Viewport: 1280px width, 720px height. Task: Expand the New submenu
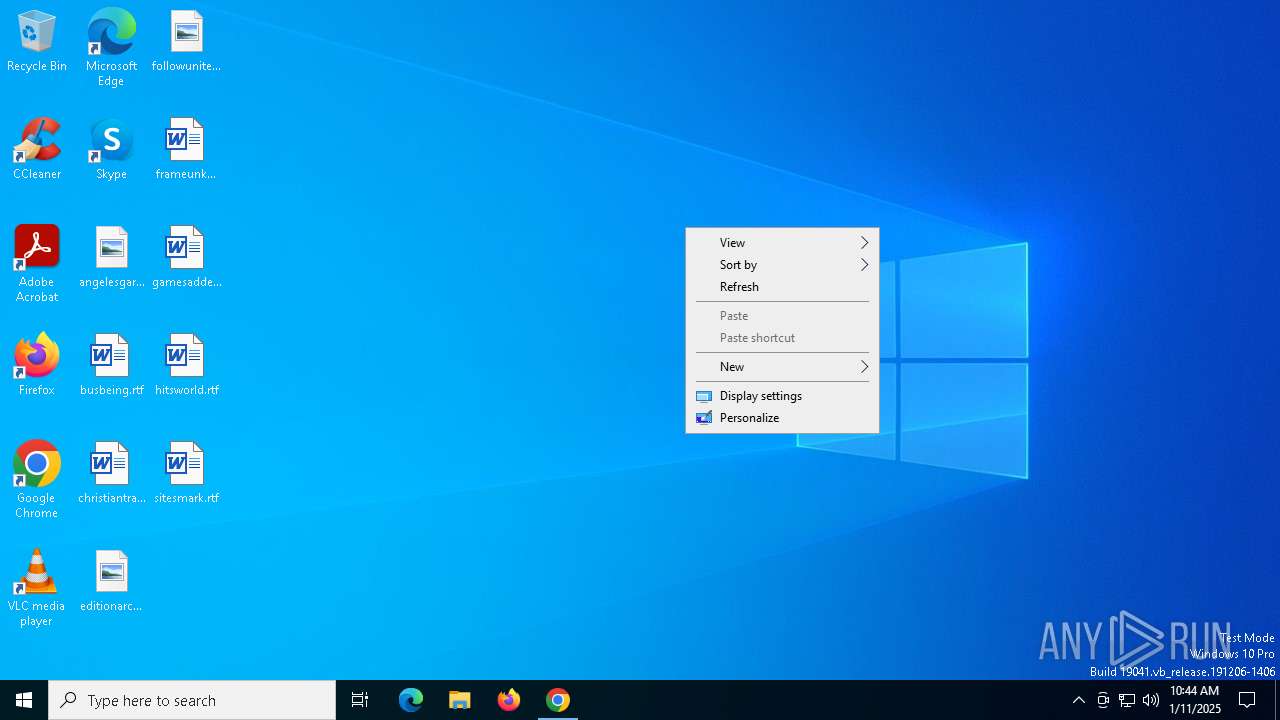782,367
